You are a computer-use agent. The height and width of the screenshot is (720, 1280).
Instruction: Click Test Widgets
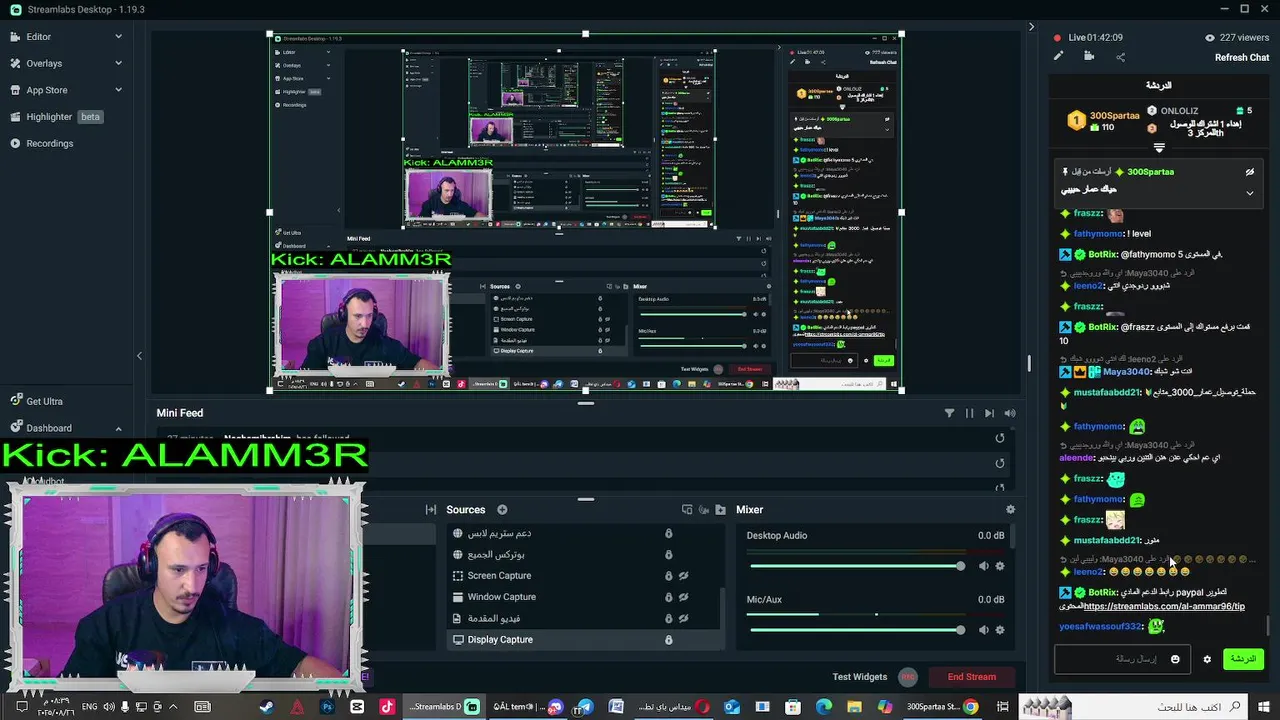pyautogui.click(x=860, y=677)
